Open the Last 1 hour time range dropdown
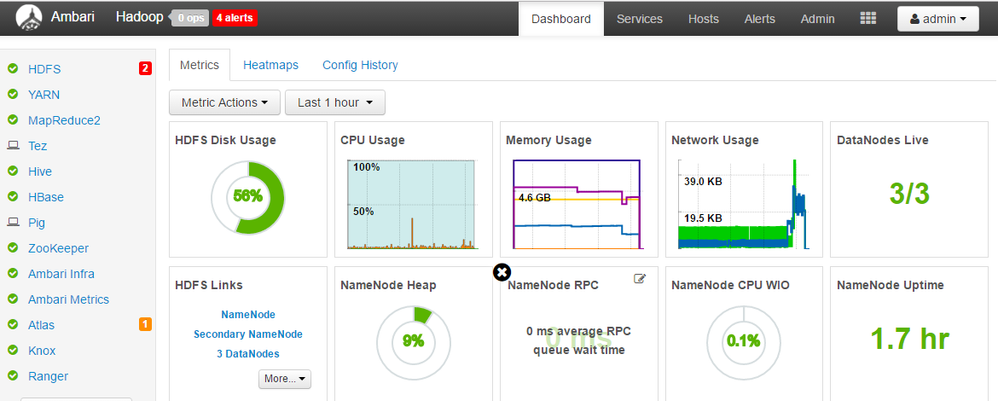This screenshot has height=401, width=998. click(334, 102)
